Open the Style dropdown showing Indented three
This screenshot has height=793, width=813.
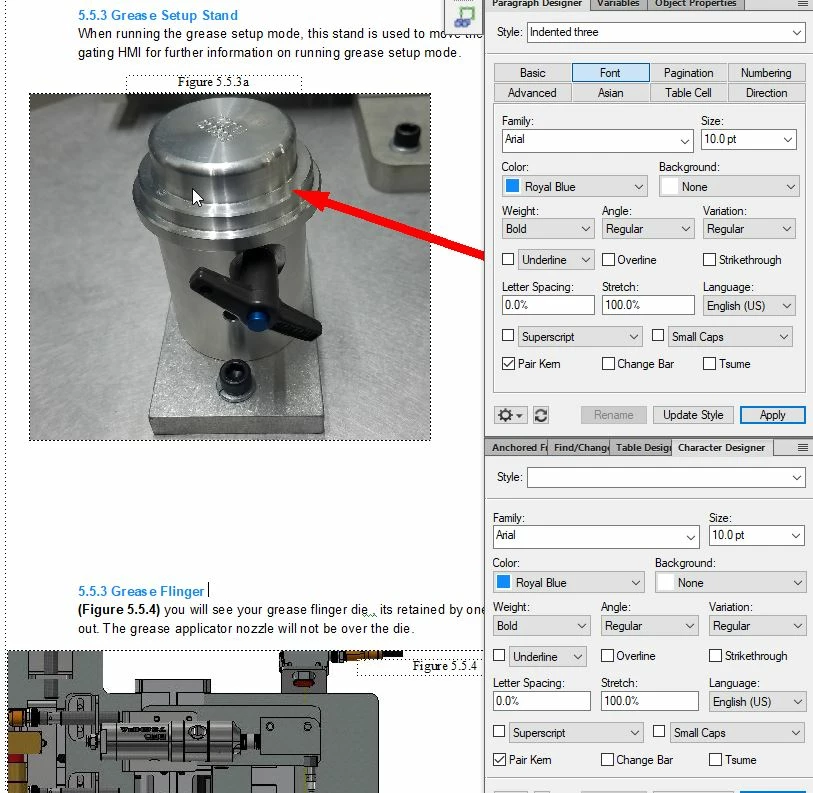666,32
